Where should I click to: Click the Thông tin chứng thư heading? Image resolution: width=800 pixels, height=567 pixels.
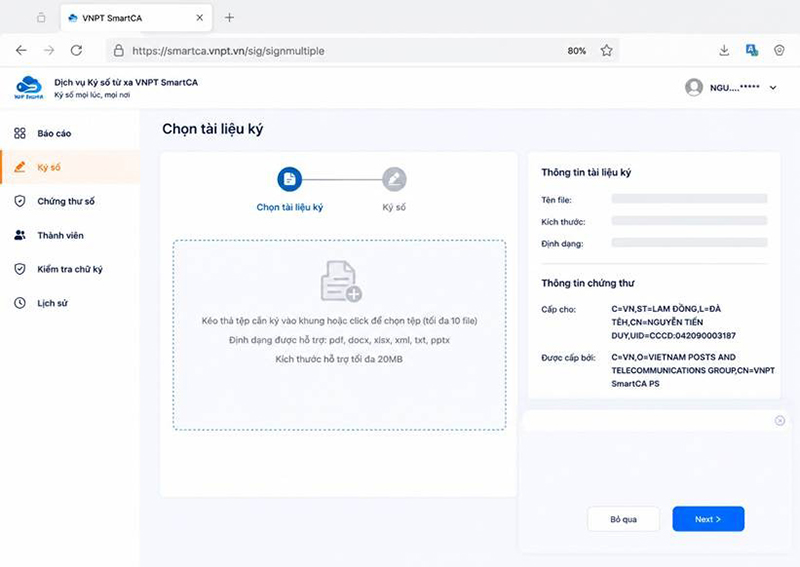click(588, 283)
